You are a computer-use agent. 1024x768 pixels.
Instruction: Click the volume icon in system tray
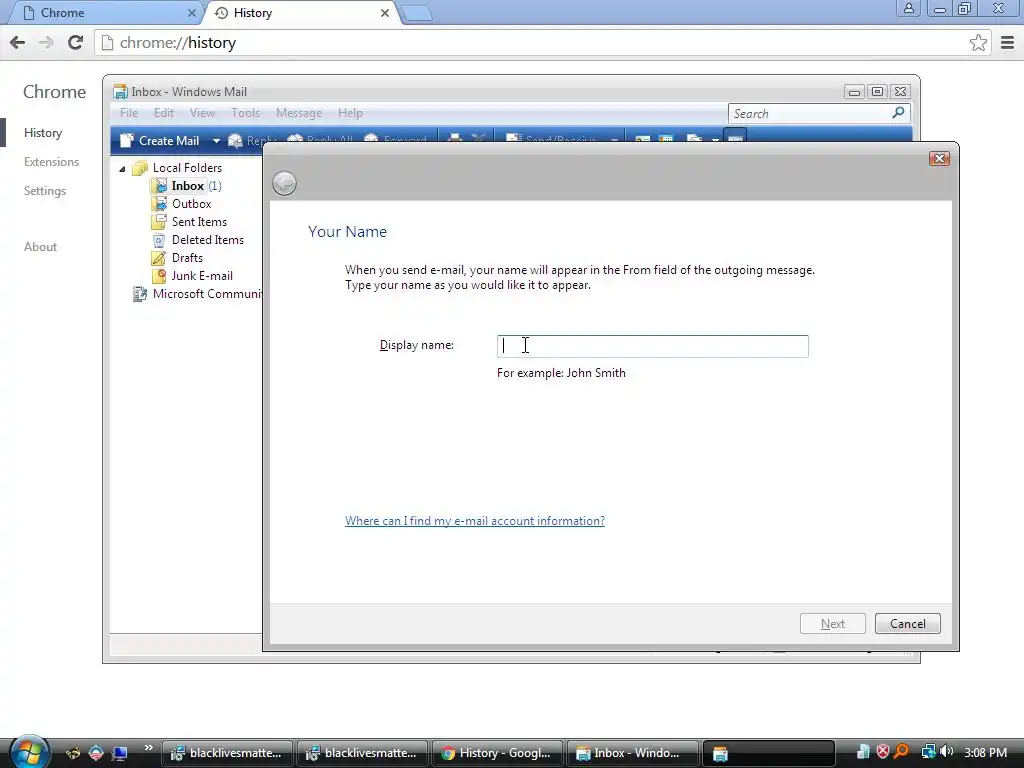point(946,752)
